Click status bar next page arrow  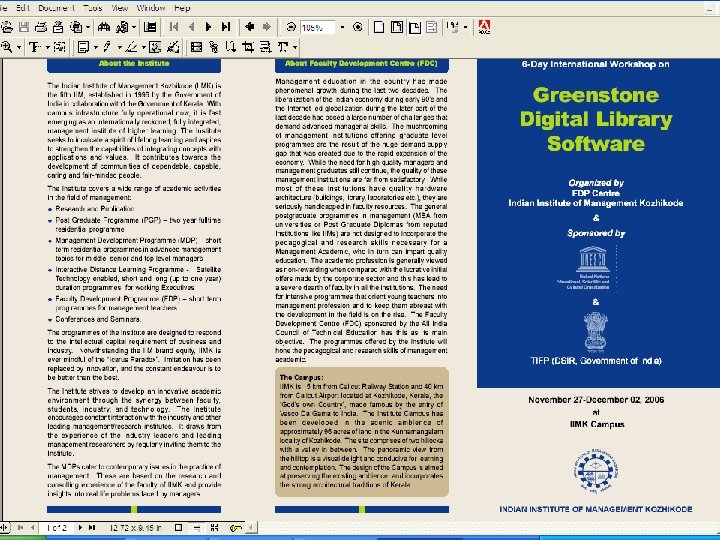point(80,528)
